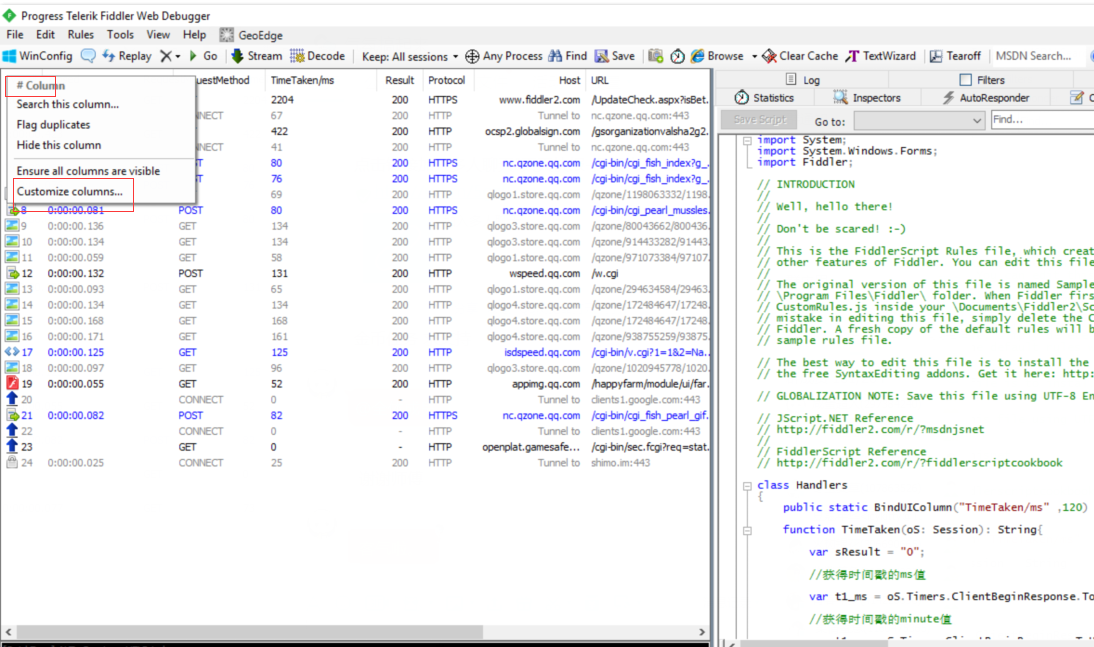
Task: Click the Any Process target icon
Action: click(472, 56)
